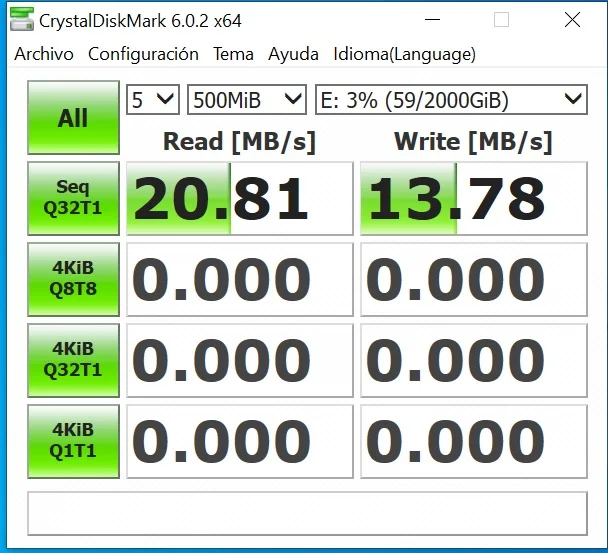Open the test size dropdown showing 500MiB
The height and width of the screenshot is (553, 608).
click(x=247, y=100)
